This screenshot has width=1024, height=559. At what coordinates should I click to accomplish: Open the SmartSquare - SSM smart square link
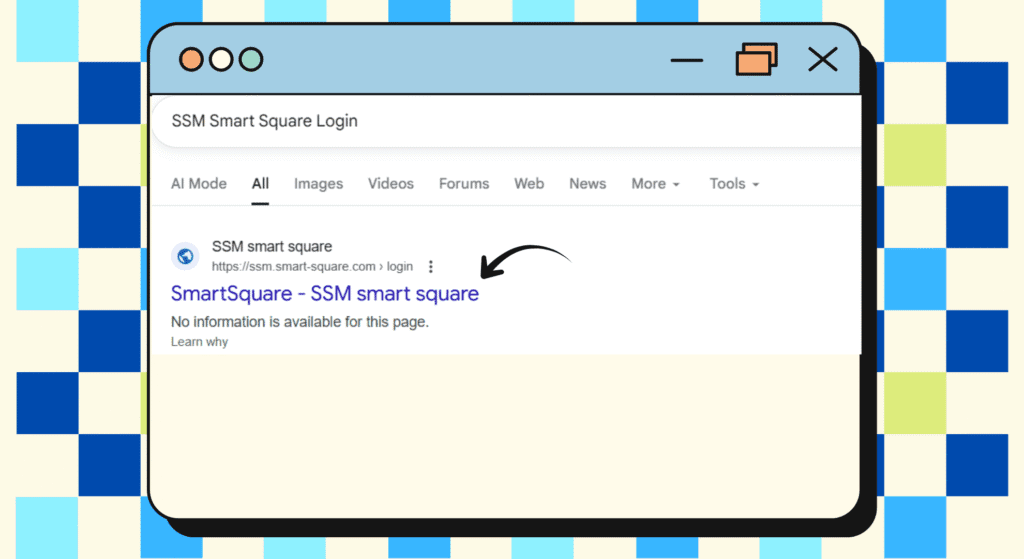pos(324,294)
